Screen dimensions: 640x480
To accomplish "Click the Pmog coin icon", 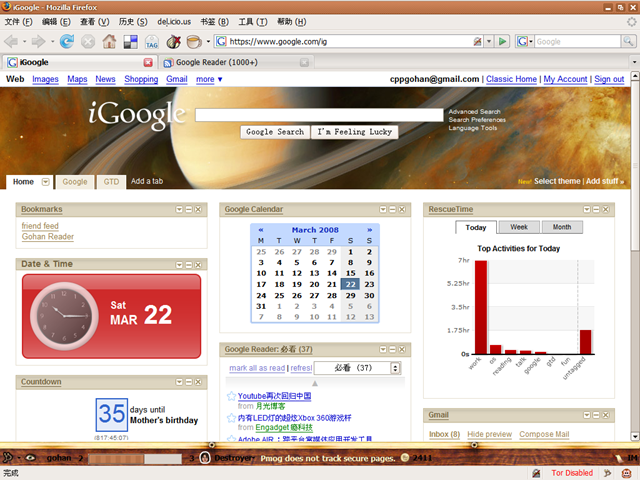I will coord(405,458).
